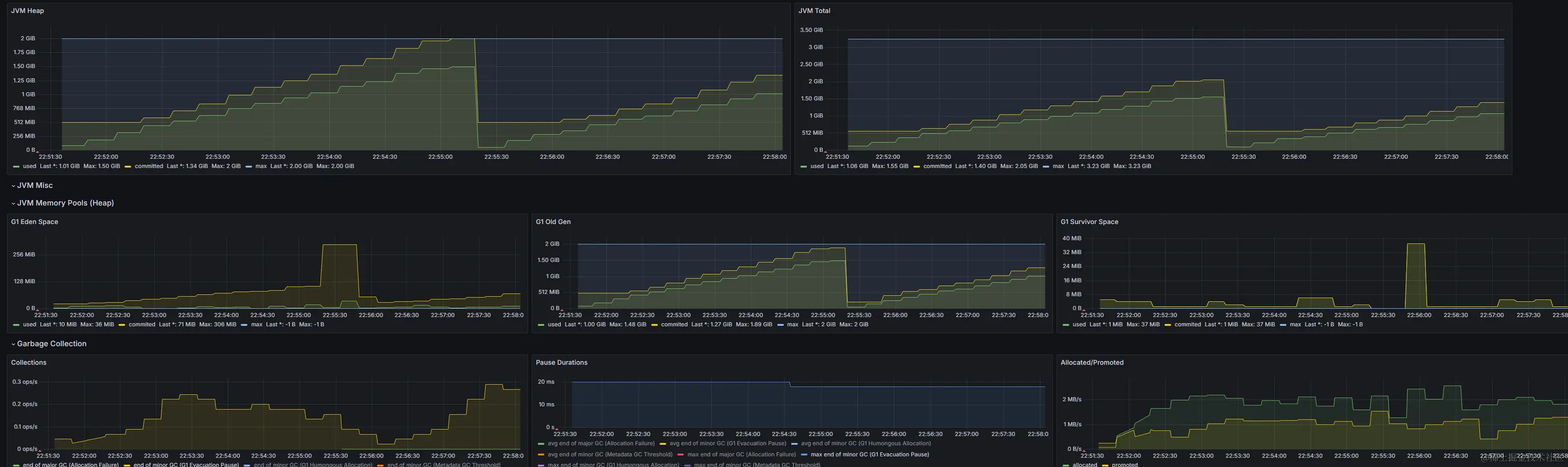Toggle the used series in G1 Old Gen legend
Image resolution: width=1568 pixels, height=467 pixels.
(554, 324)
